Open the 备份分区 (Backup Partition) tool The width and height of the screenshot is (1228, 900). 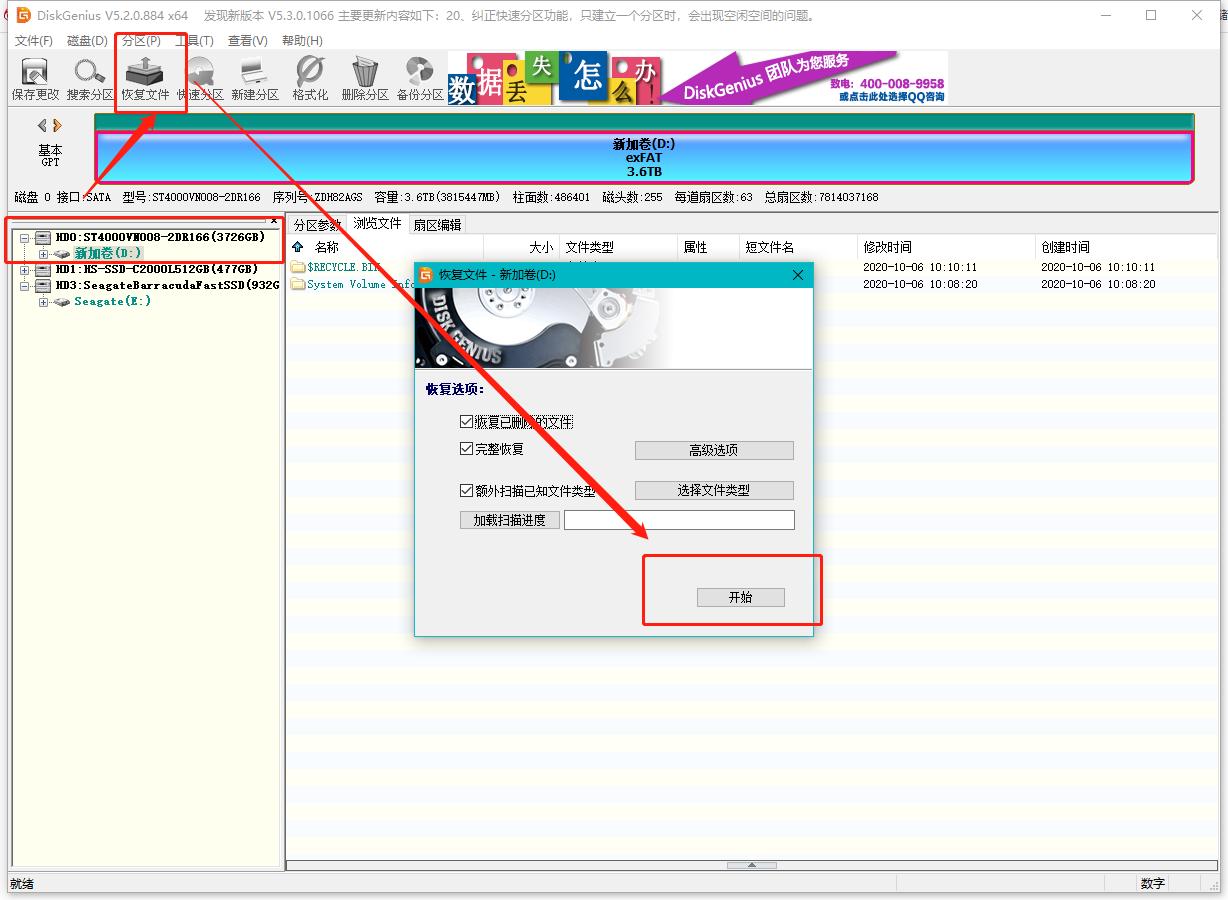420,78
